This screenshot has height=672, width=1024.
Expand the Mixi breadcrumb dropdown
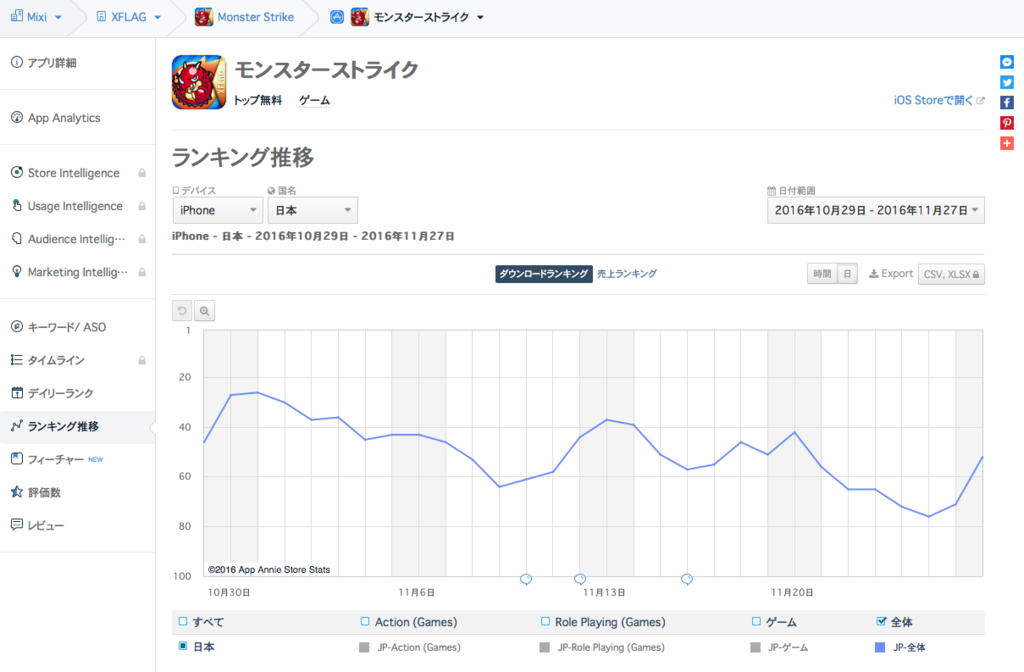pos(58,18)
